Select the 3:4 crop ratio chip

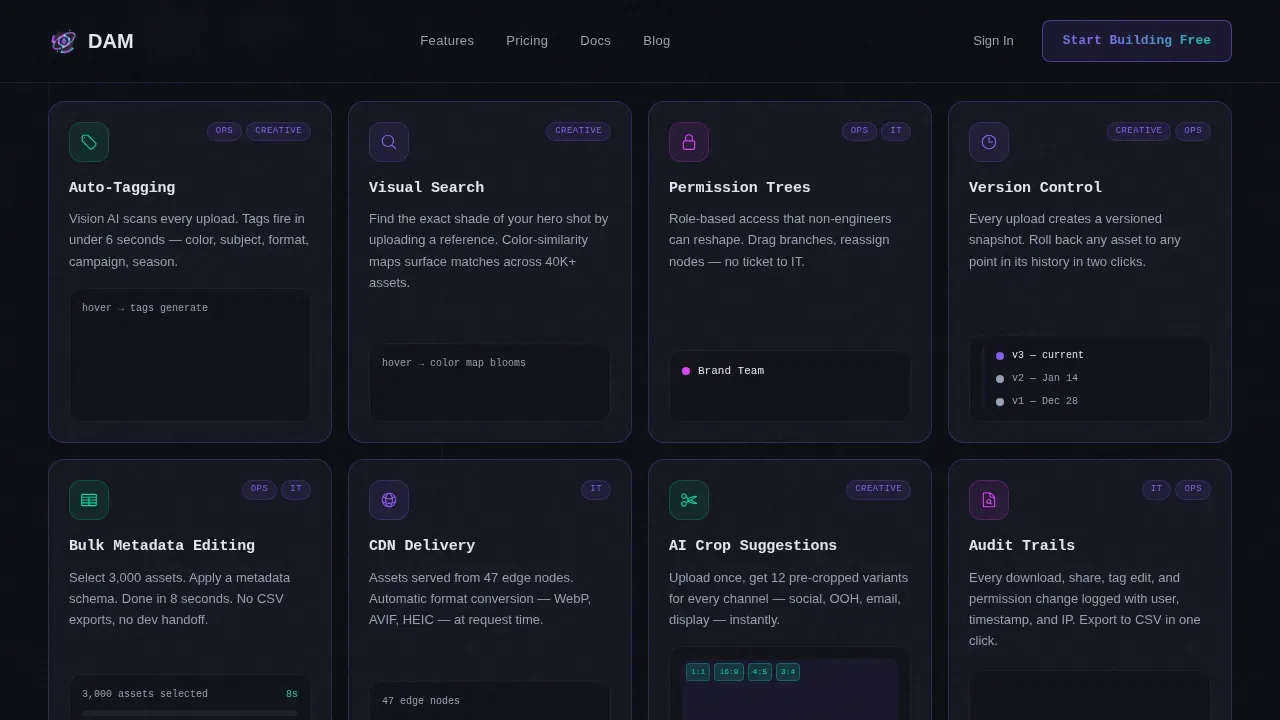click(x=788, y=672)
